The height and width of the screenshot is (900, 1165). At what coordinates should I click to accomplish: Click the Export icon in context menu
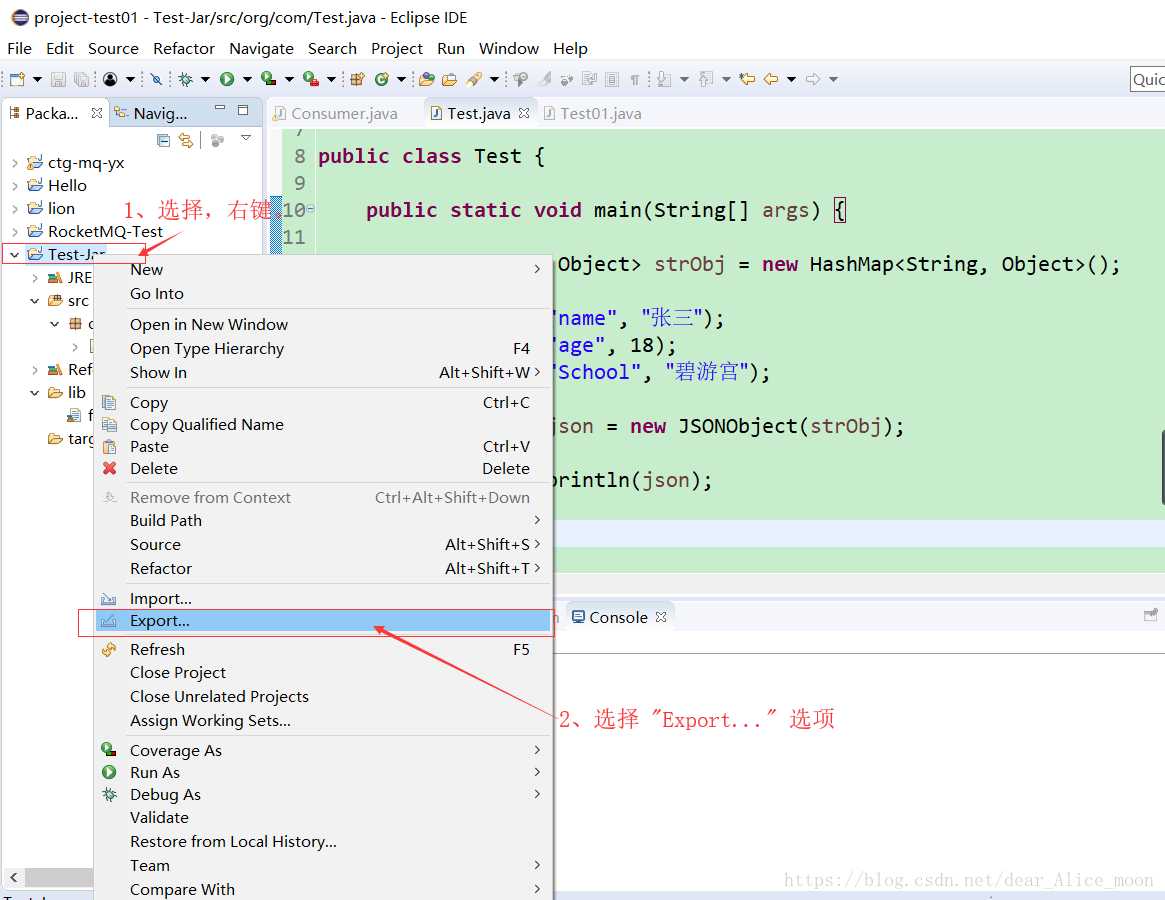click(109, 621)
